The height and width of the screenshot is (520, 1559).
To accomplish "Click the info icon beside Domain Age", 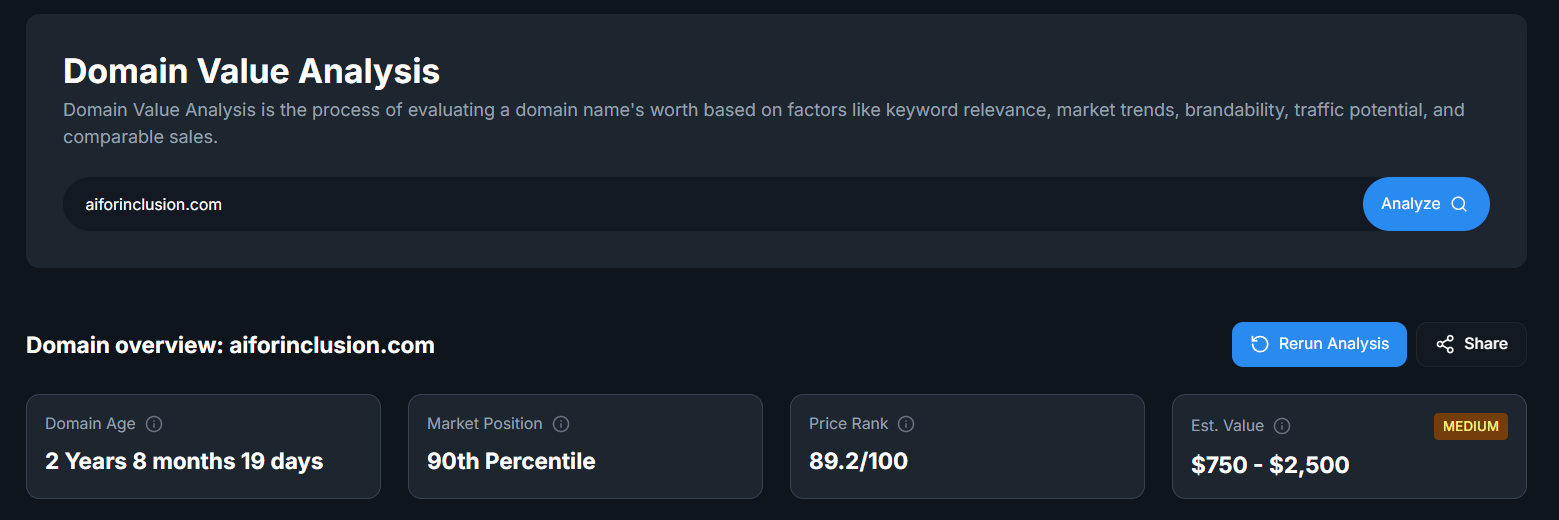I will click(x=154, y=424).
